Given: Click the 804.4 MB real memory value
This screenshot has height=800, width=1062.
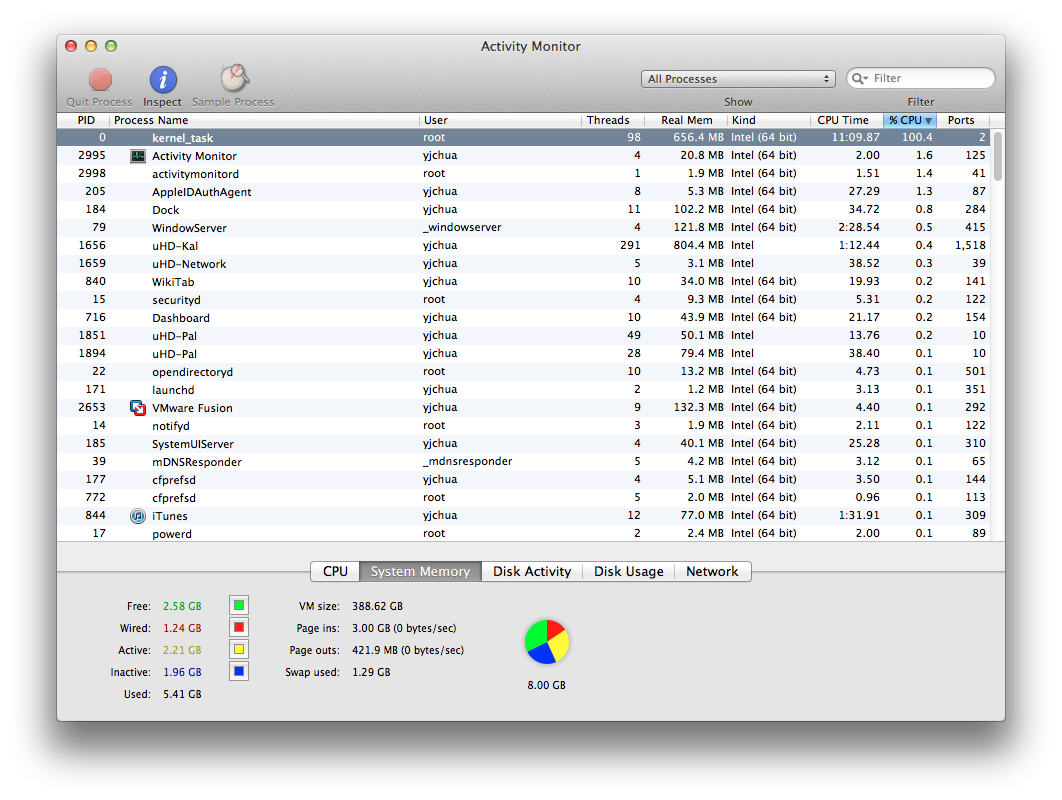Looking at the screenshot, I should pos(698,245).
